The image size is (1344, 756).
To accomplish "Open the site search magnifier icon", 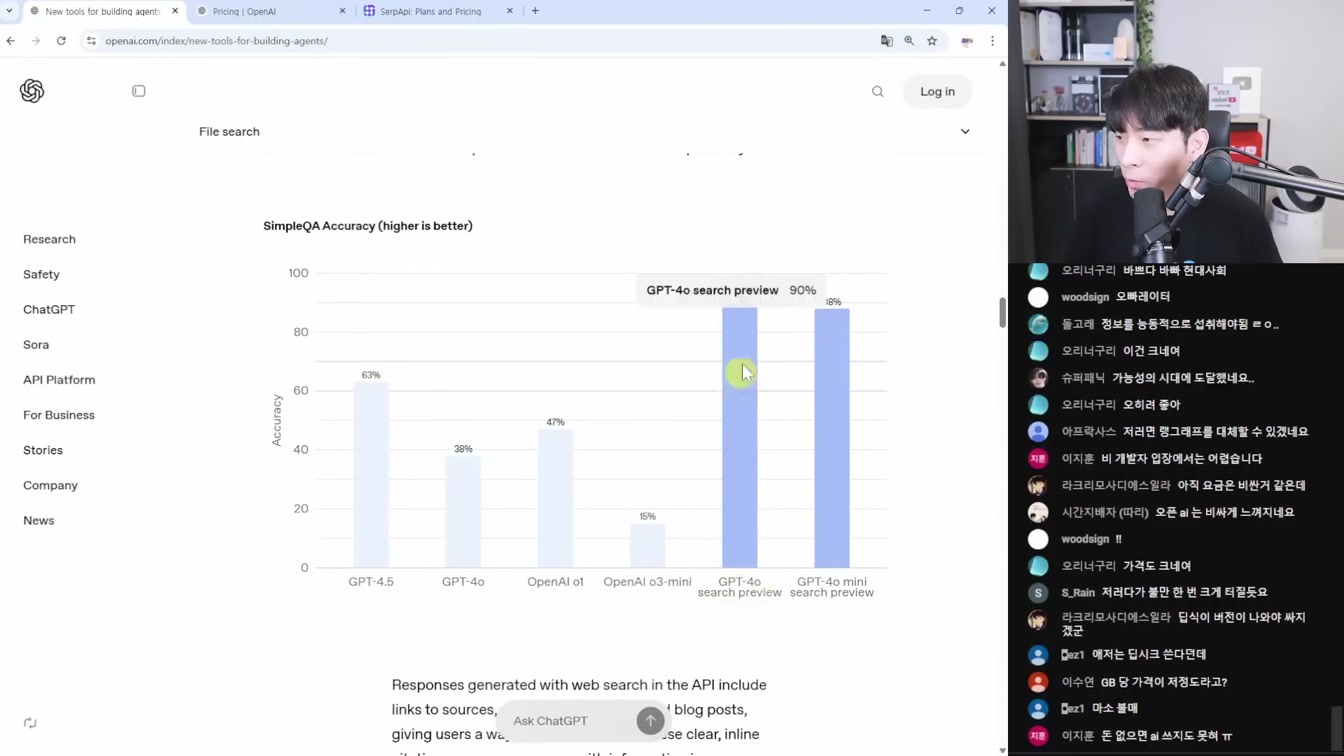I will (878, 91).
